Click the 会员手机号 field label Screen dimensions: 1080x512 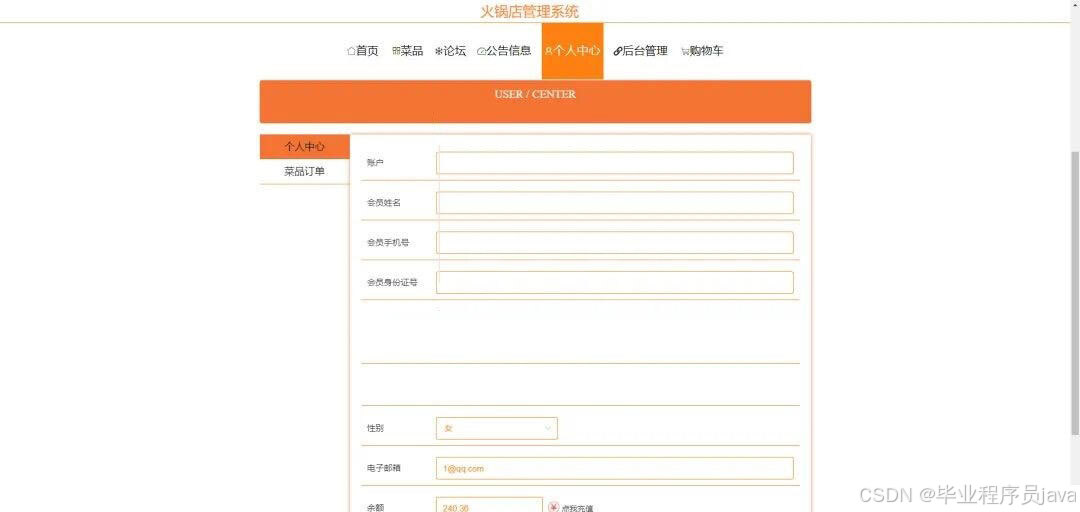tap(388, 243)
